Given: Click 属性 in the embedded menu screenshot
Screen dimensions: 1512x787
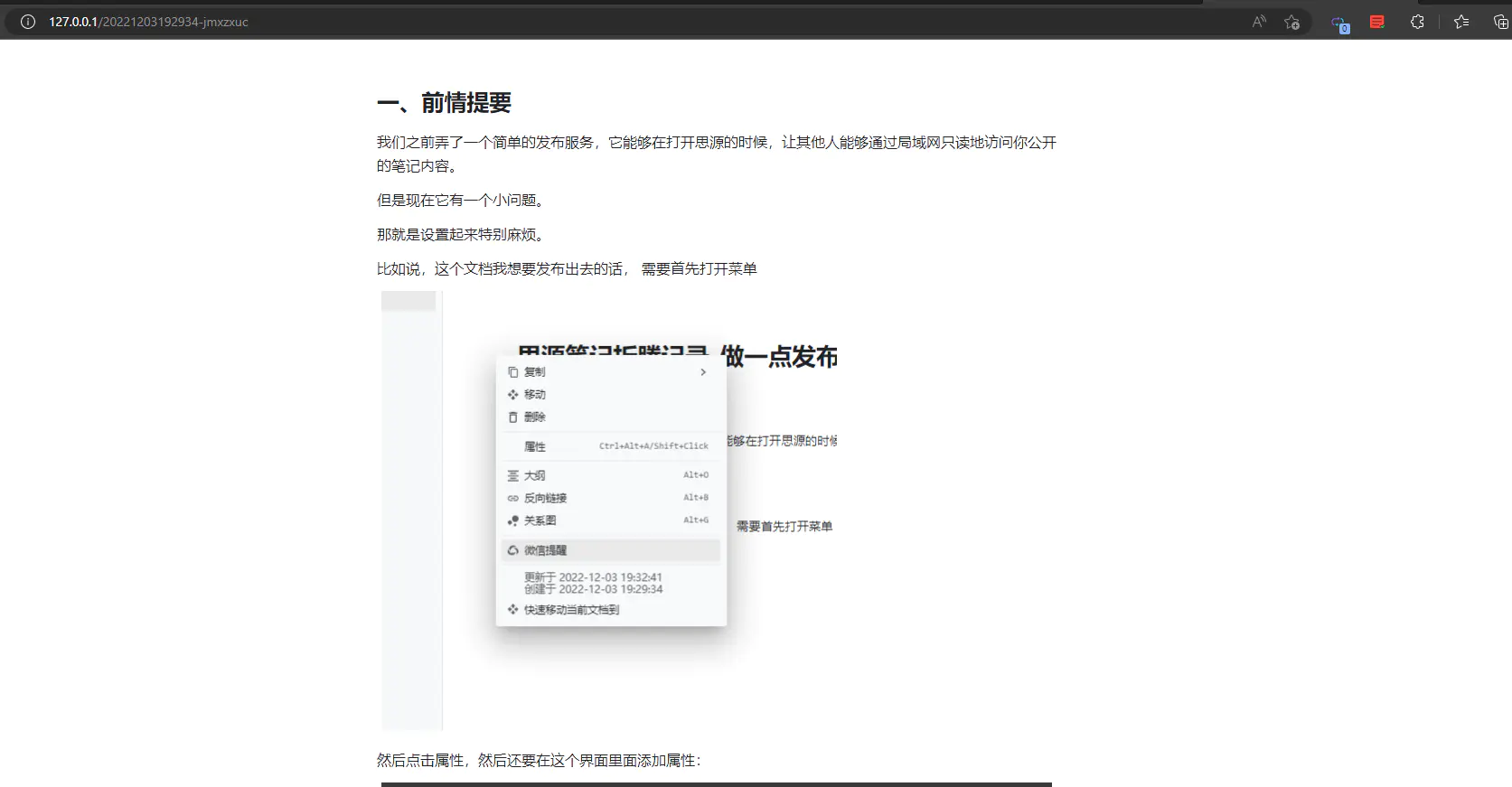Looking at the screenshot, I should pos(535,446).
